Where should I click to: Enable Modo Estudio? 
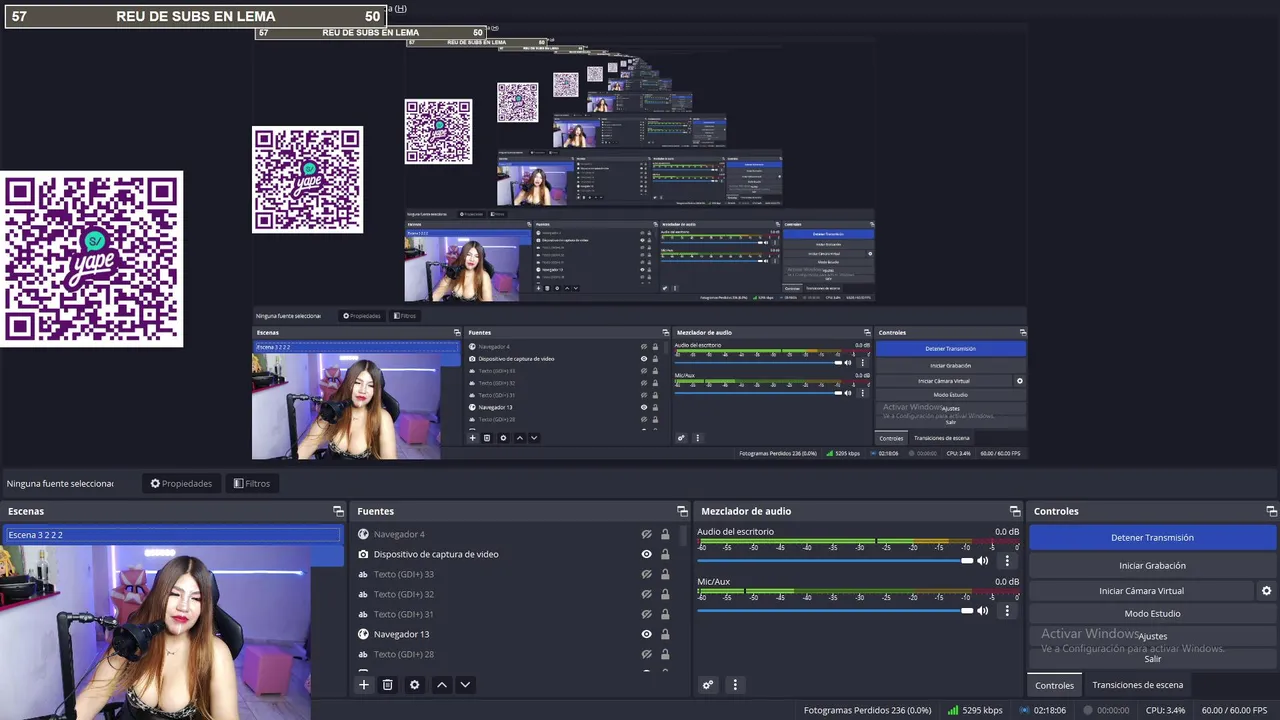pos(1152,614)
